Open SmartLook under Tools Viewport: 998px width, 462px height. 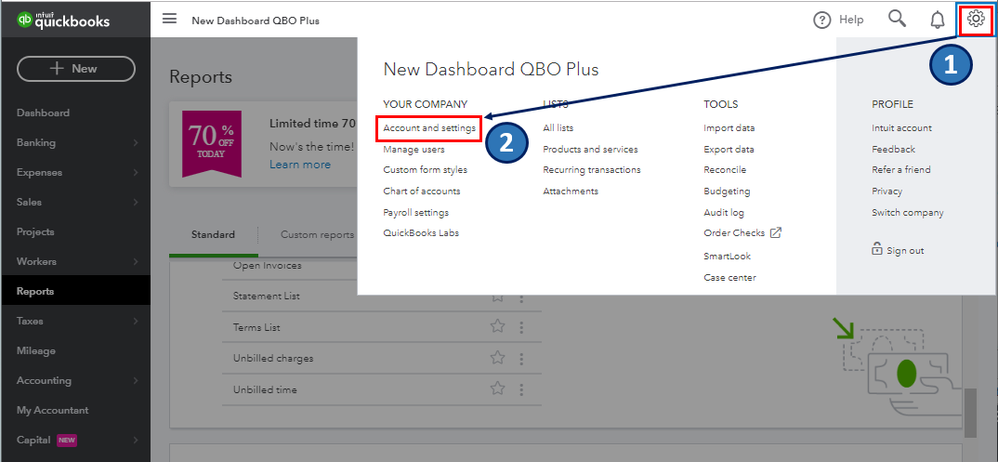[727, 256]
